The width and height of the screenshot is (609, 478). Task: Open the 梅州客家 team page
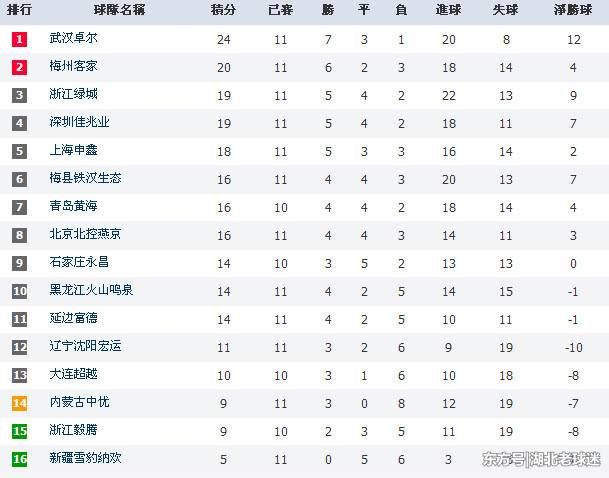pos(73,66)
